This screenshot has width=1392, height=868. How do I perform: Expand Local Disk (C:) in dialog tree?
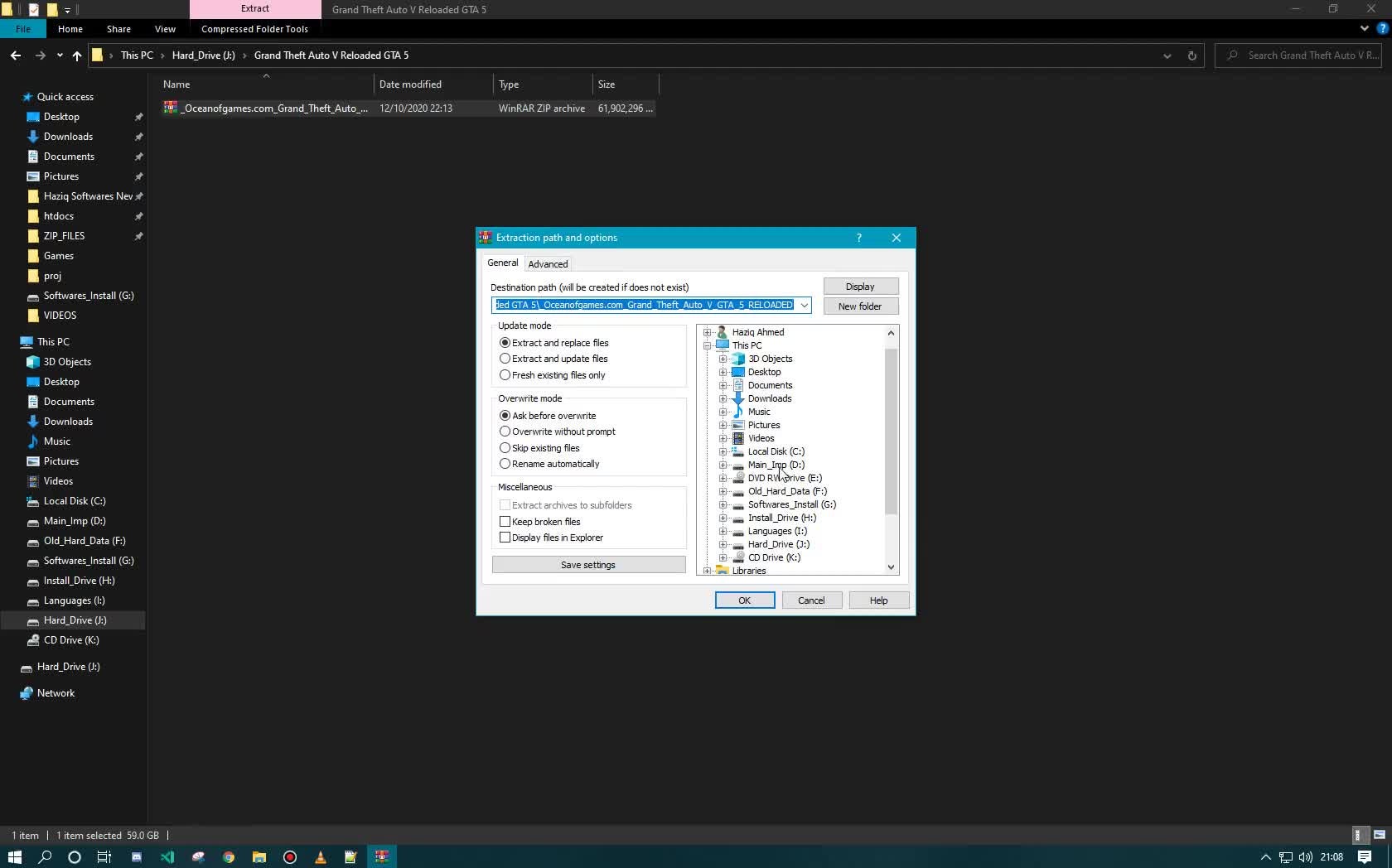click(723, 451)
